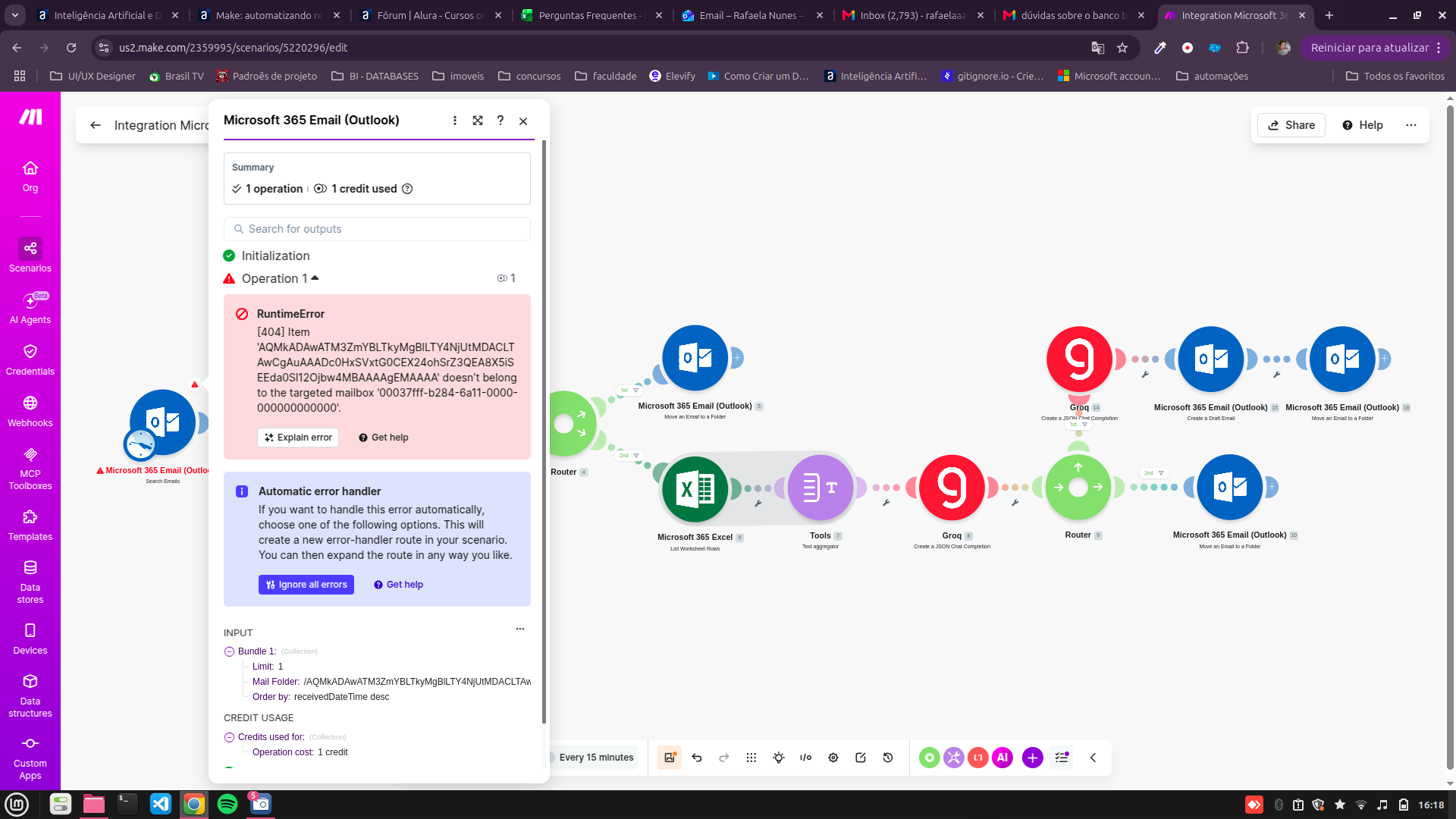
Task: Click Reiniciar para atualizar in Chrome
Action: coord(1370,48)
